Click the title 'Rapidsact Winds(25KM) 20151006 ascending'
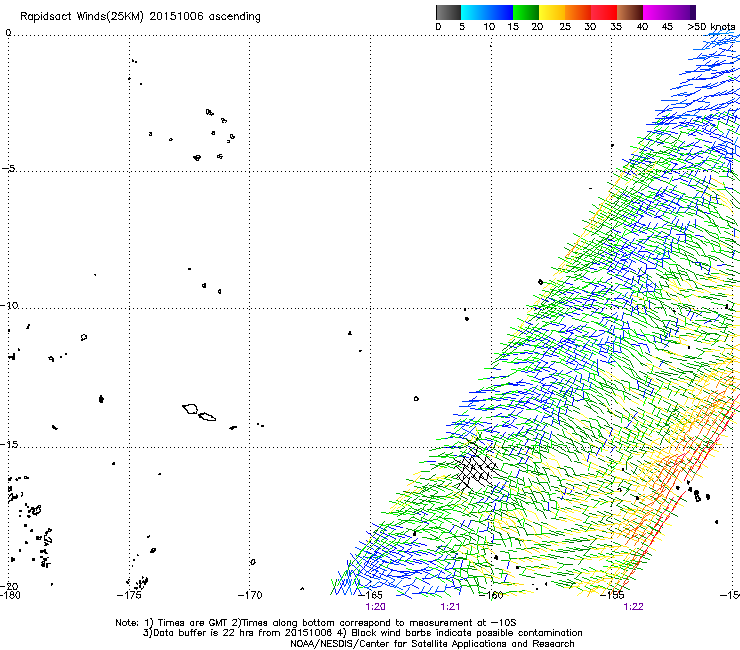 pyautogui.click(x=140, y=17)
